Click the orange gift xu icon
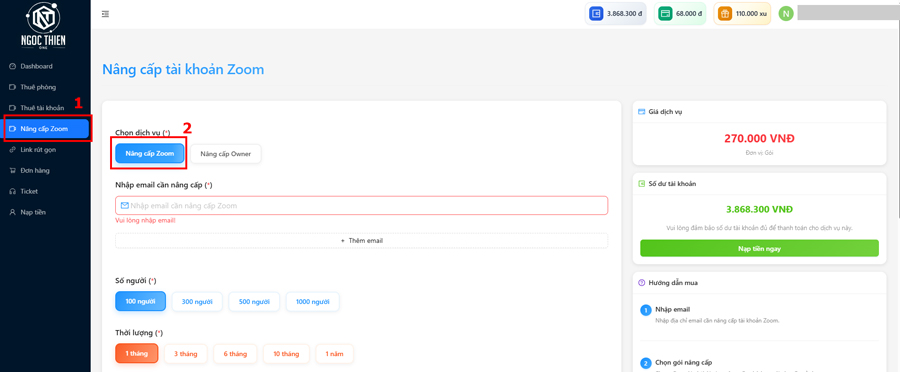Viewport: 900px width, 372px height. [726, 14]
